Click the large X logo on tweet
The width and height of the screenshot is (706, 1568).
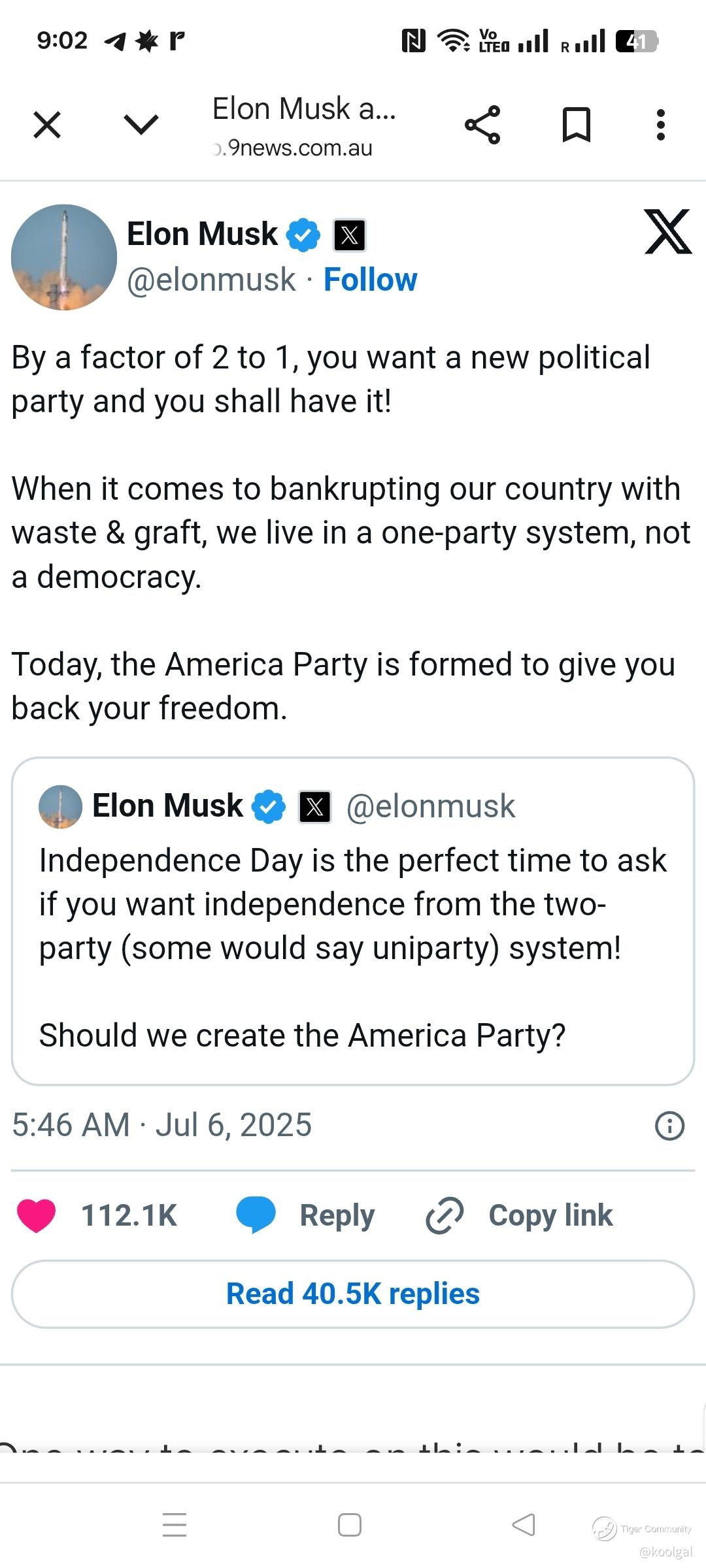(x=667, y=232)
